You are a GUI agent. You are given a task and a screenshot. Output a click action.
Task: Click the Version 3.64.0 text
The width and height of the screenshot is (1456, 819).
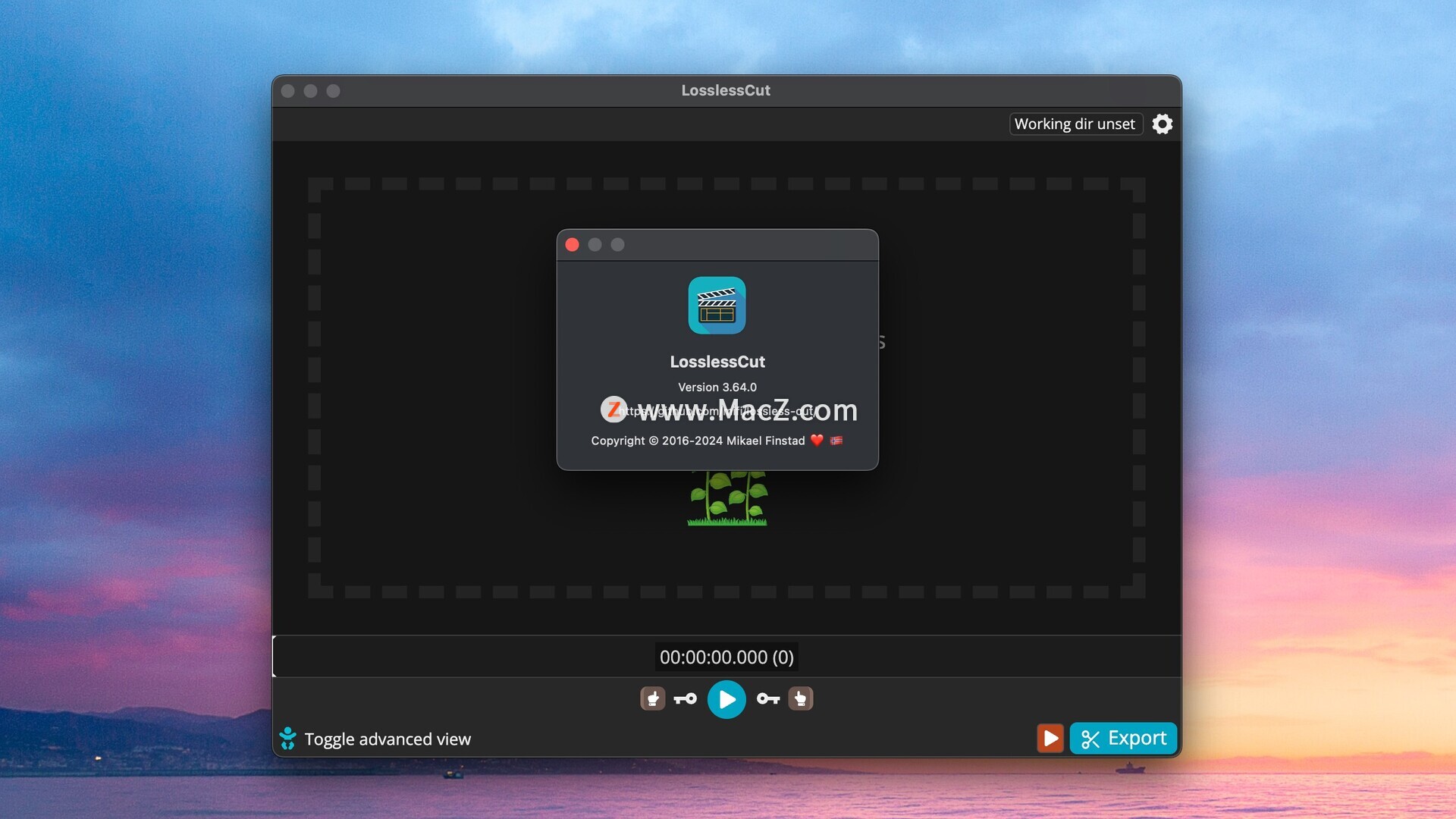tap(717, 388)
